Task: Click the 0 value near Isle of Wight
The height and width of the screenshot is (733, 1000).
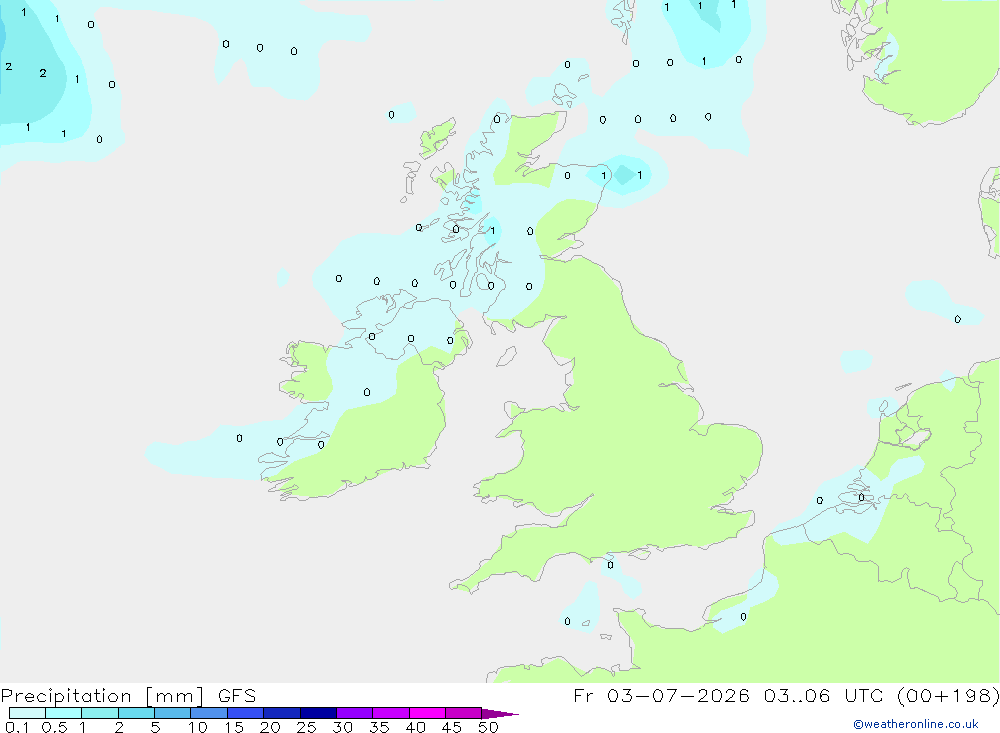Action: [x=610, y=565]
